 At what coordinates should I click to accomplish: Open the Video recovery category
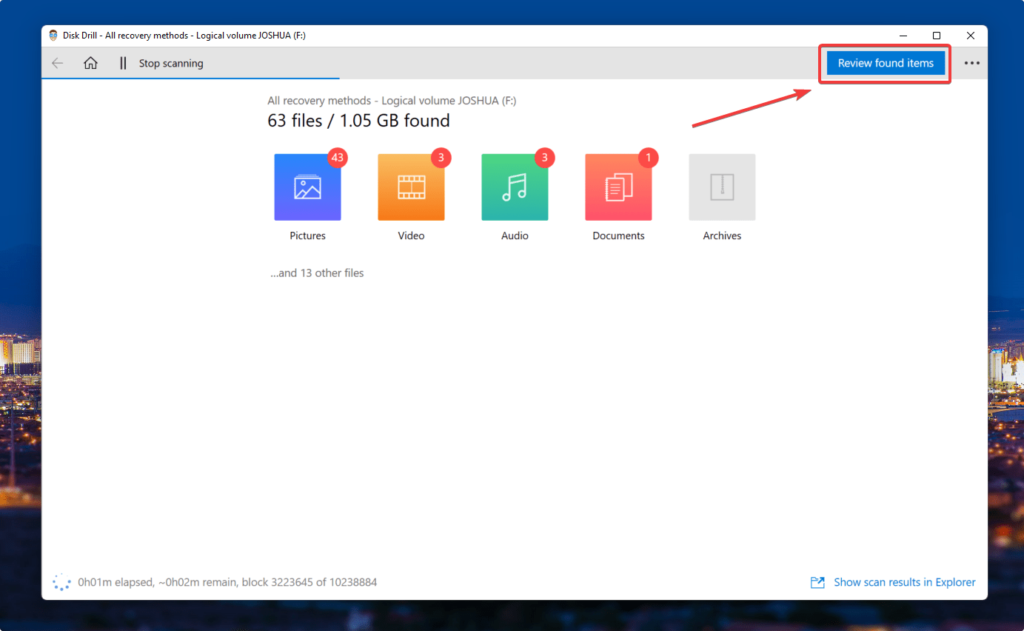click(x=411, y=186)
